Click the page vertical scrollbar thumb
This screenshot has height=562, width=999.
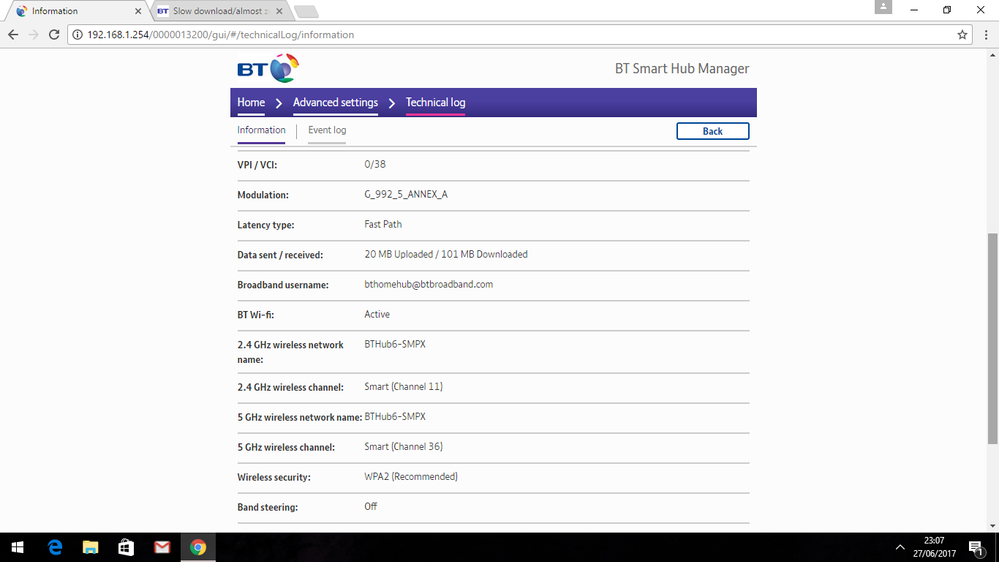click(x=992, y=338)
